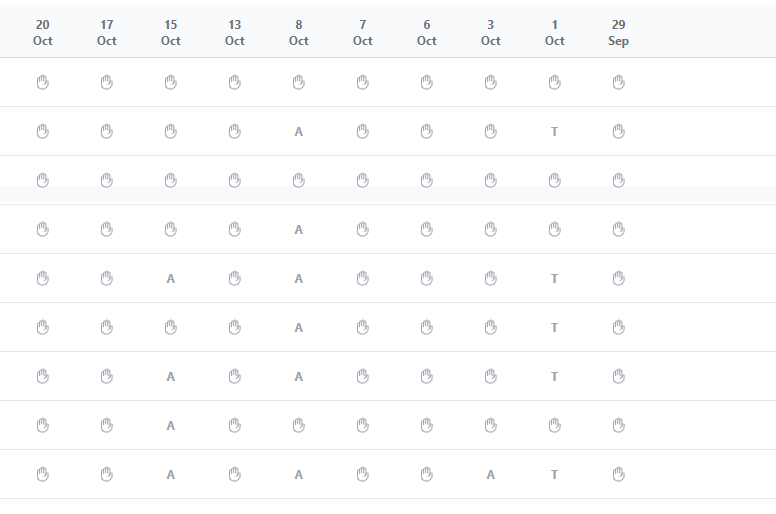This screenshot has height=514, width=776.
Task: Click first-row hand icon under 13 Oct
Action: pos(234,82)
